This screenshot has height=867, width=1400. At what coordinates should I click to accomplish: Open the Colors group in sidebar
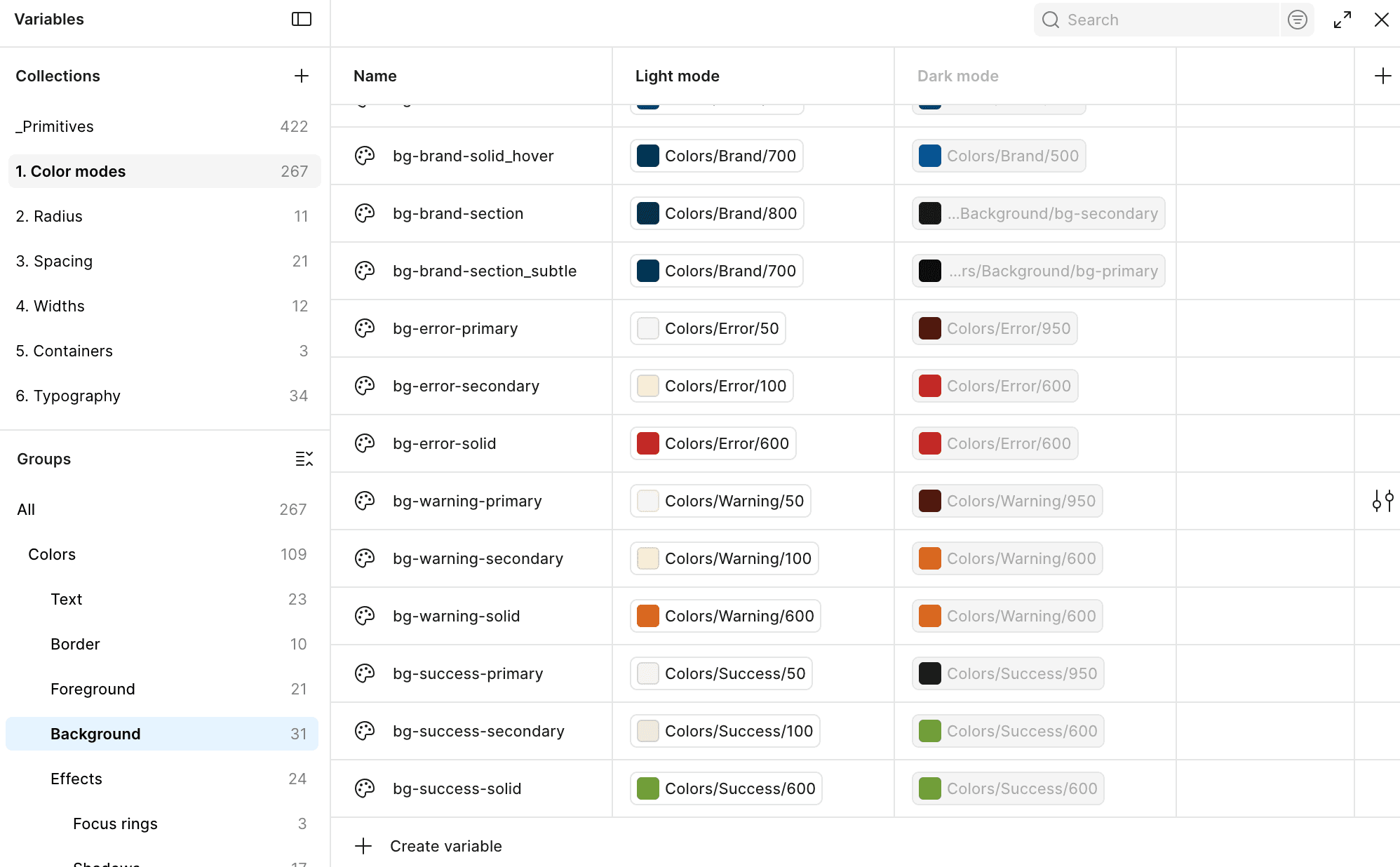point(52,554)
